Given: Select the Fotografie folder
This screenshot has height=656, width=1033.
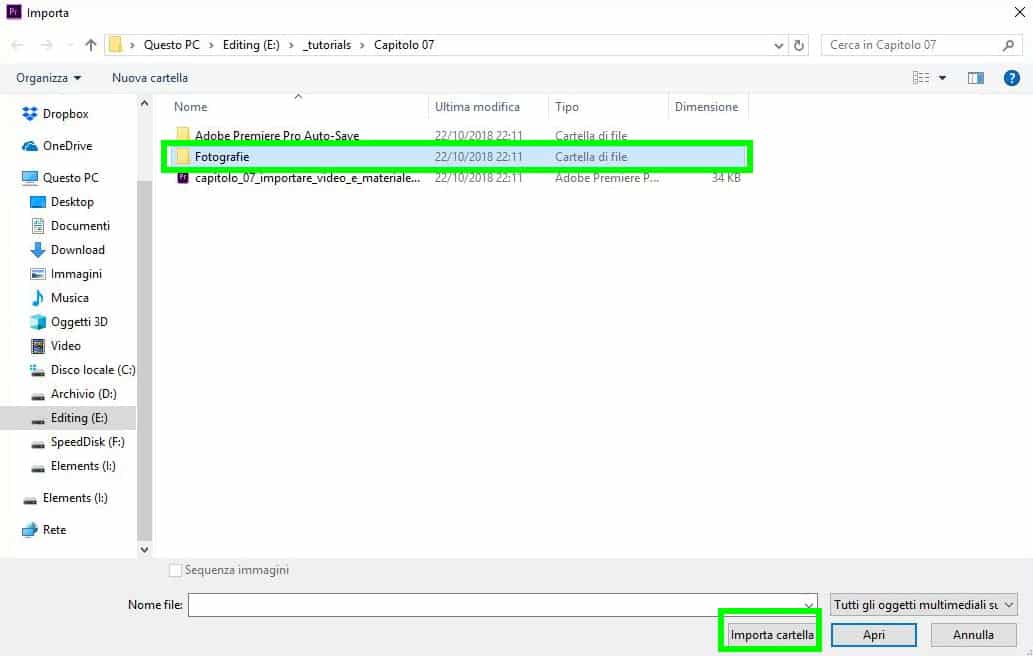Looking at the screenshot, I should click(222, 157).
